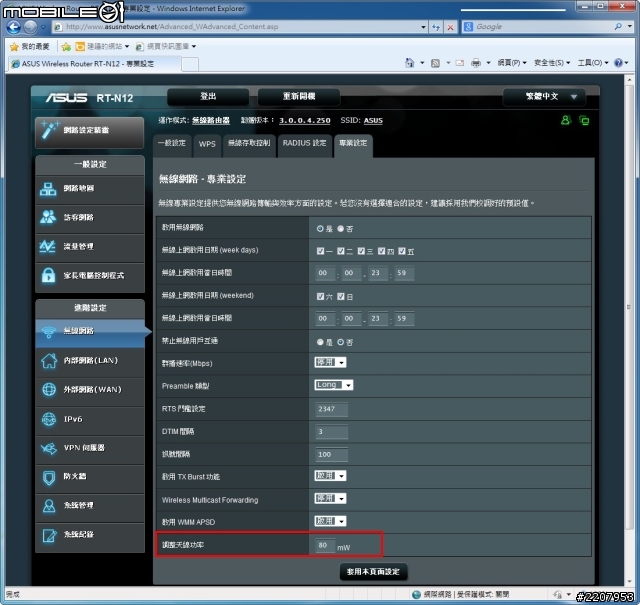The height and width of the screenshot is (605, 640).
Task: Open the language selection dropdown
Action: tap(544, 97)
